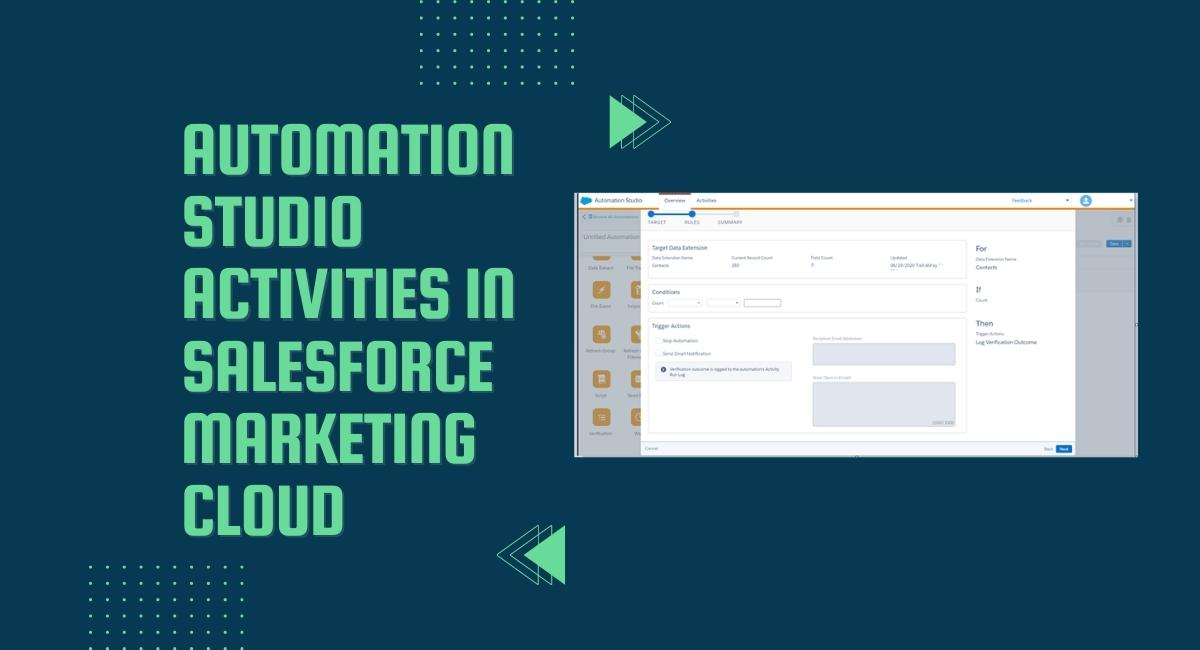Click the Salesforce cloud logo
This screenshot has height=650, width=1200.
586,201
